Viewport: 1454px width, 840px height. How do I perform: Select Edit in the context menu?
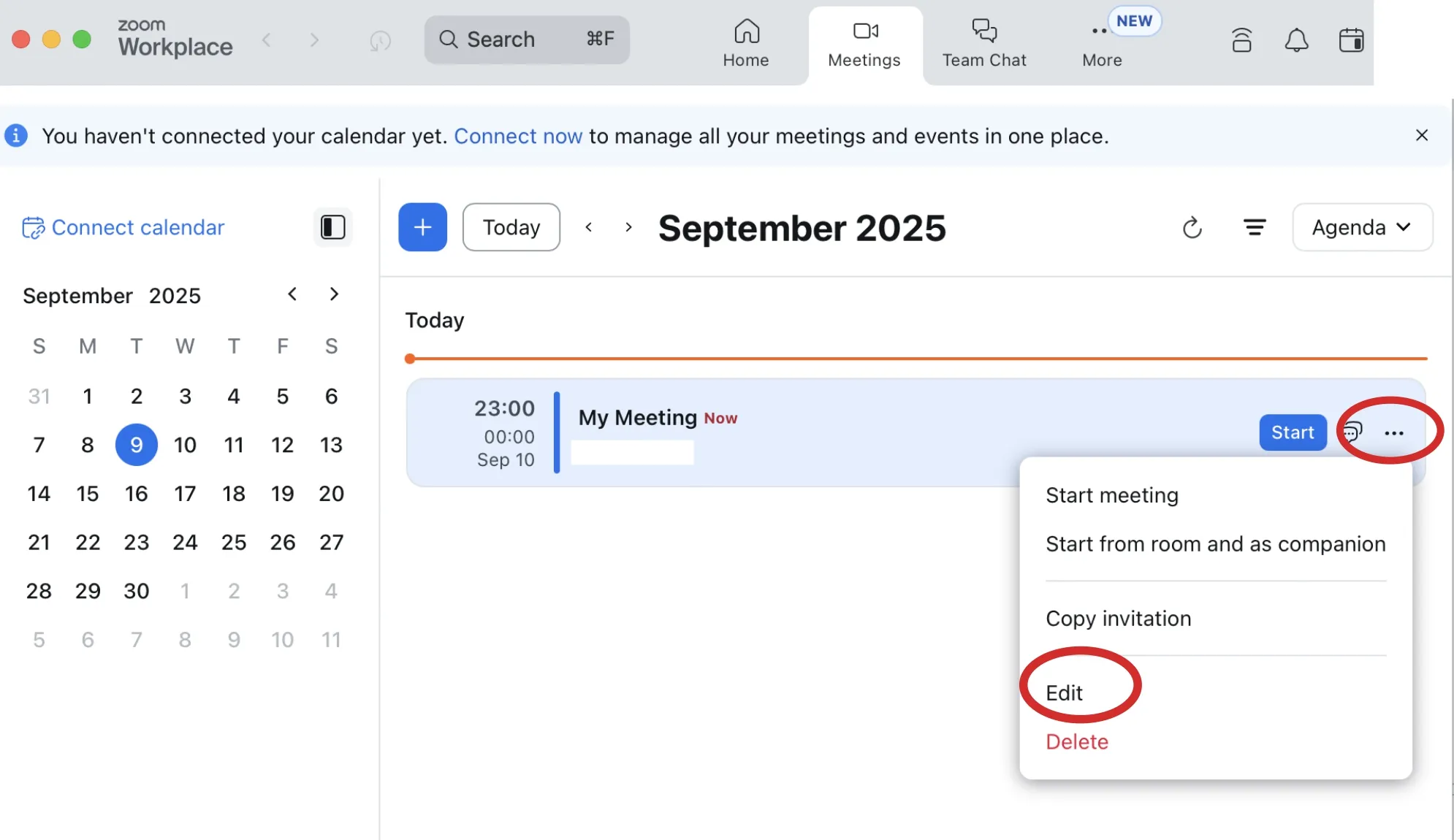click(x=1064, y=692)
